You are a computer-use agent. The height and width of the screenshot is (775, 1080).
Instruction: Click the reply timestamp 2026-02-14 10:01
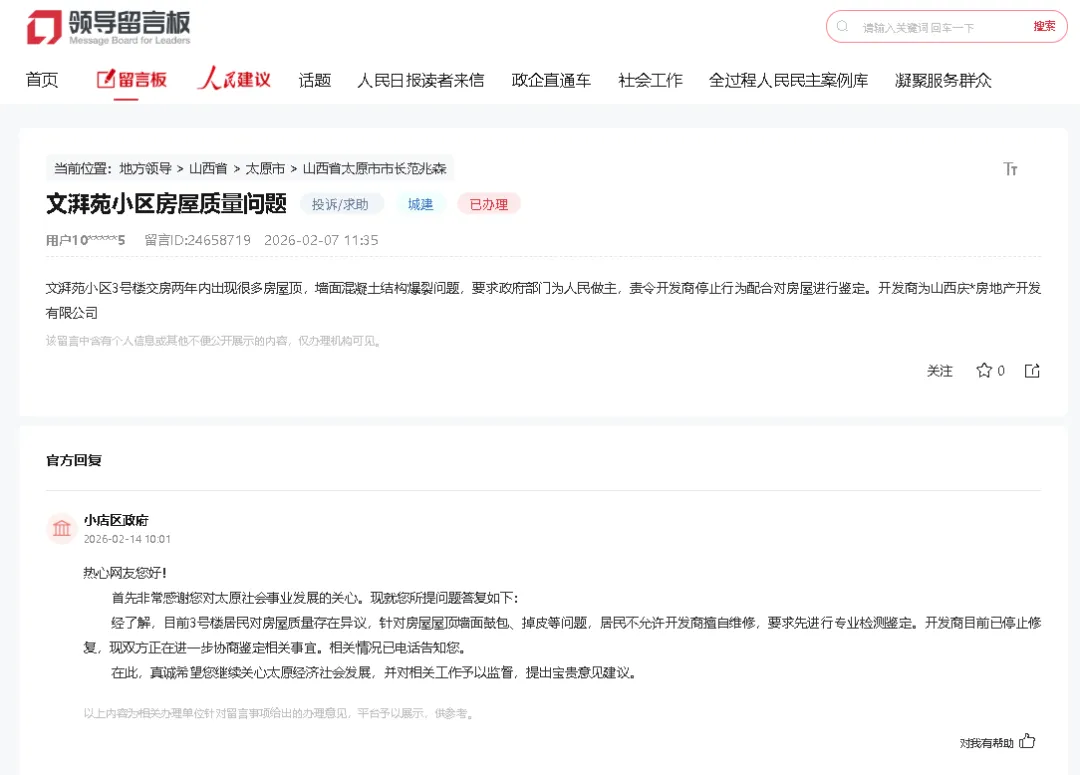(127, 539)
